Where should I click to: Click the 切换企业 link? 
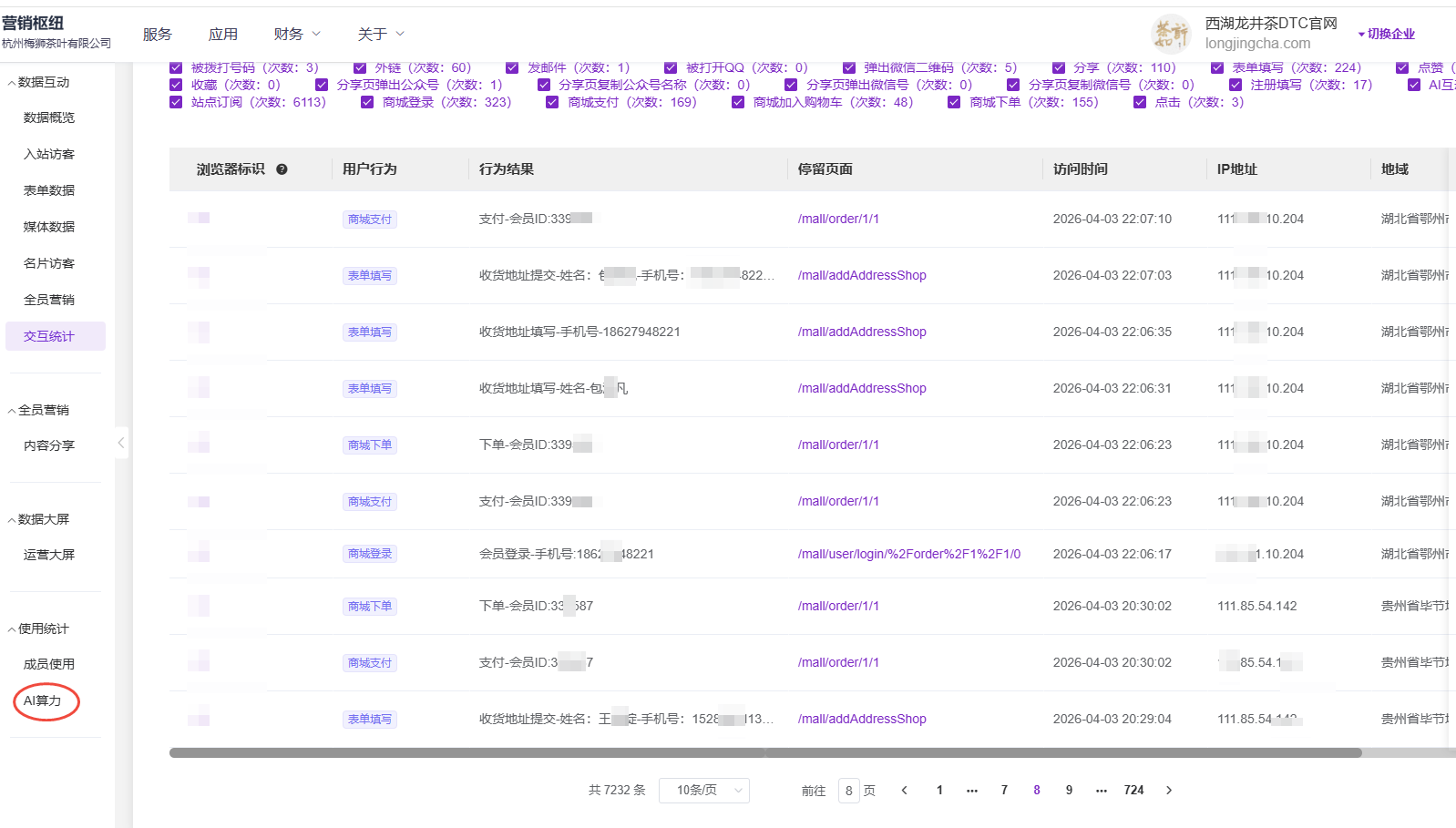coord(1389,35)
